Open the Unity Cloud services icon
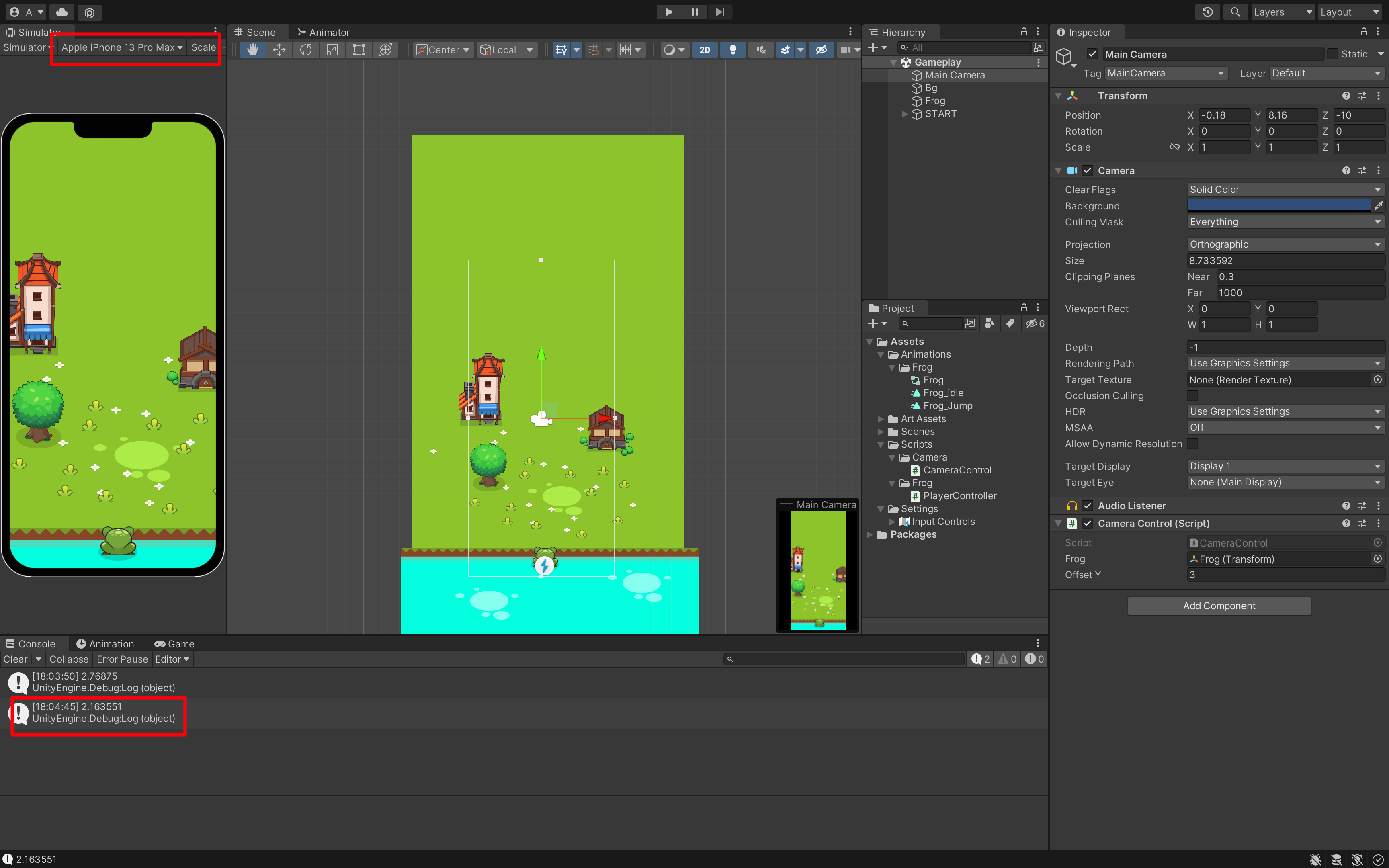The image size is (1389, 868). click(62, 12)
